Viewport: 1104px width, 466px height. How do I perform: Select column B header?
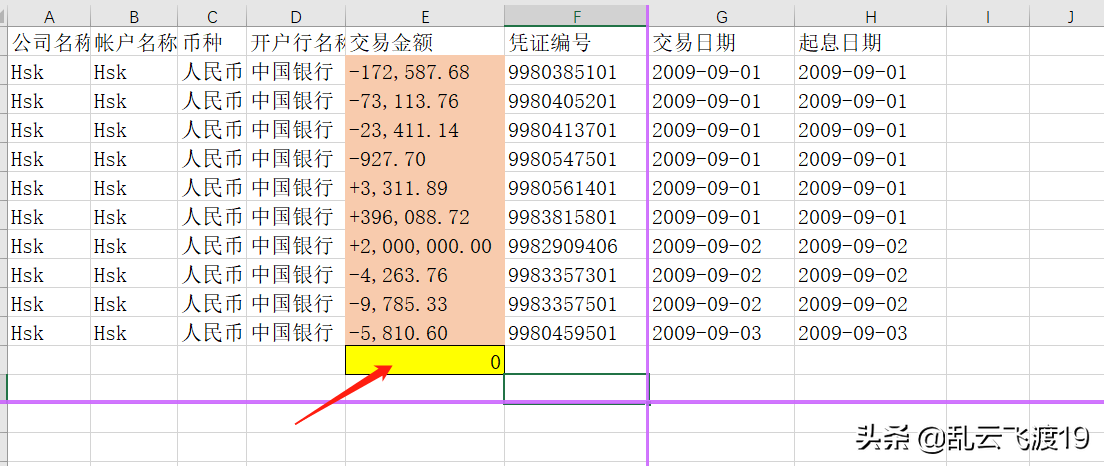[134, 17]
